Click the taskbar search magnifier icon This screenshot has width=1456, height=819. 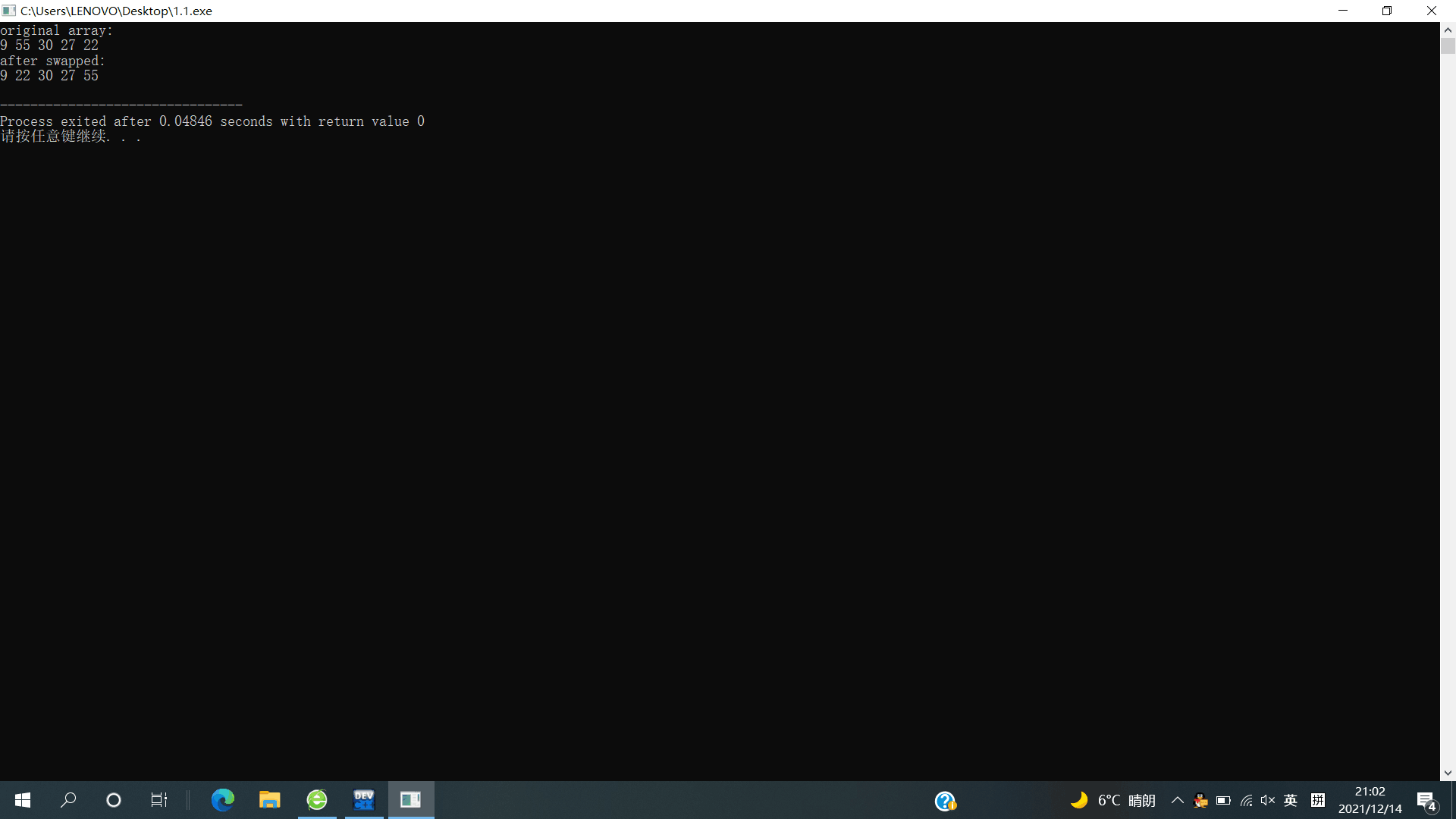click(68, 800)
